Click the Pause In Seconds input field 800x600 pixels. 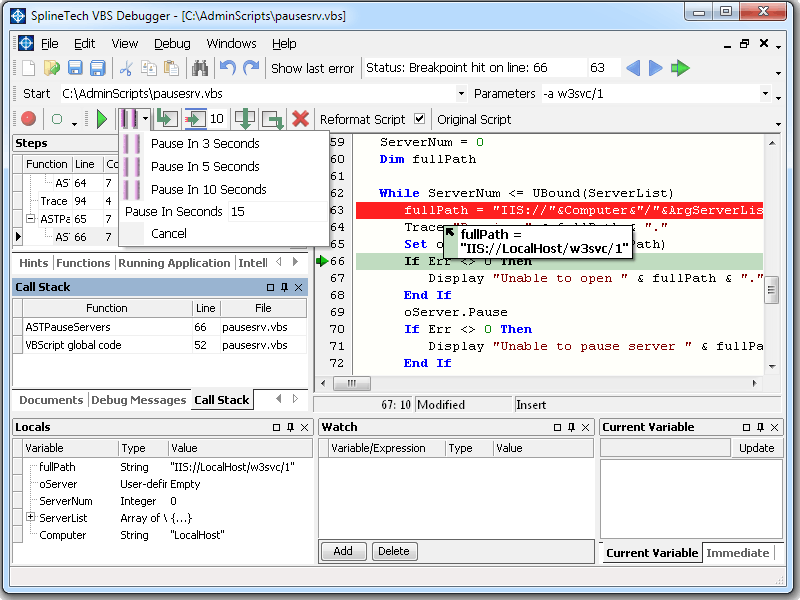(275, 212)
